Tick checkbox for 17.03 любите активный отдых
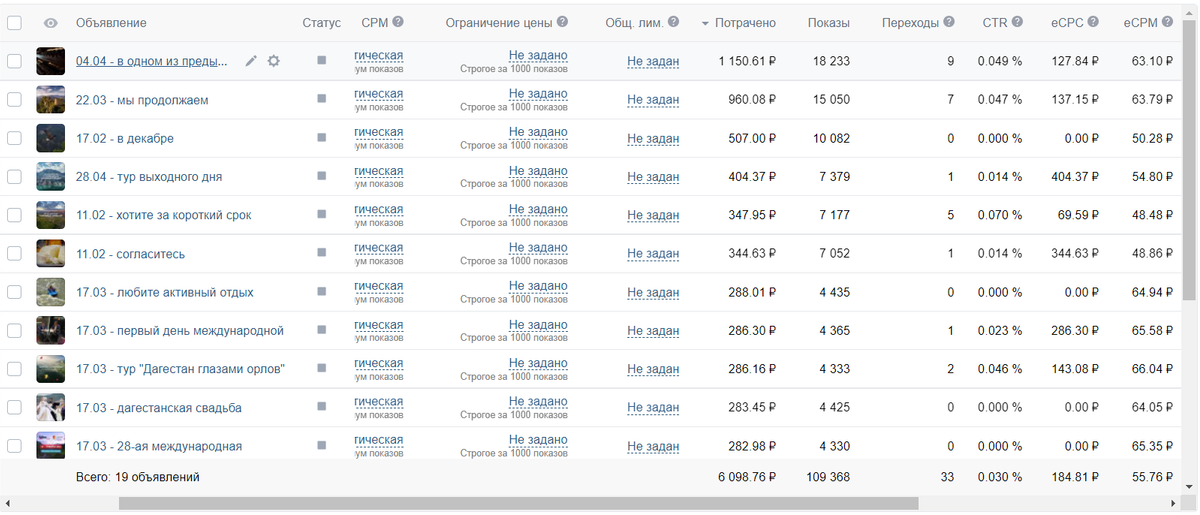 (x=14, y=292)
